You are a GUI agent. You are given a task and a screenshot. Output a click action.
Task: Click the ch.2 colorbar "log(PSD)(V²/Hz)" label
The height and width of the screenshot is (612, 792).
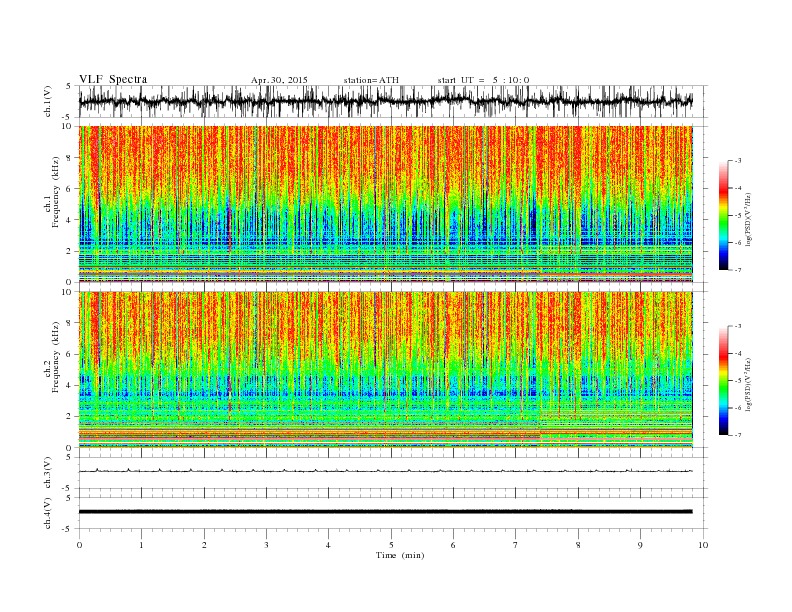point(750,383)
